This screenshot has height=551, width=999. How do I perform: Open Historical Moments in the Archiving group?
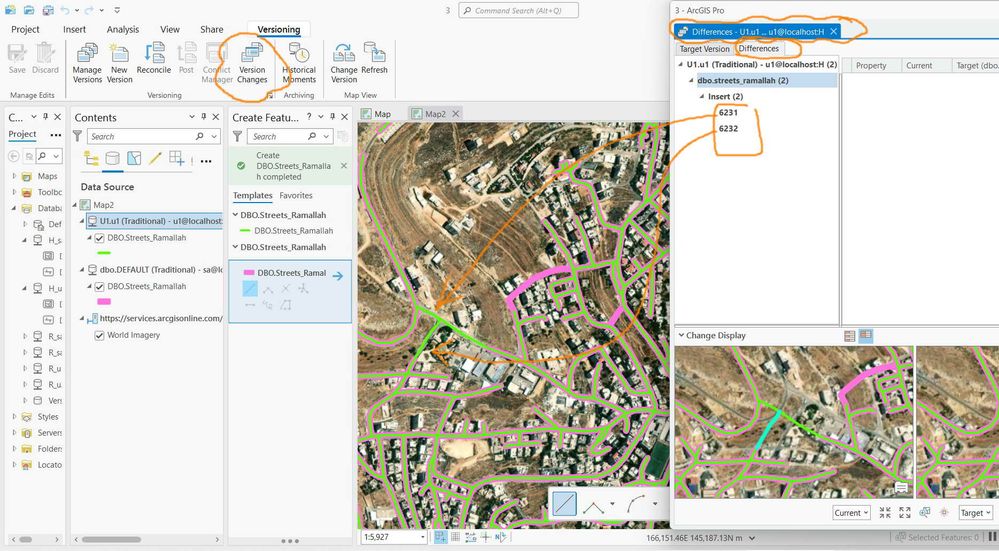pos(299,63)
